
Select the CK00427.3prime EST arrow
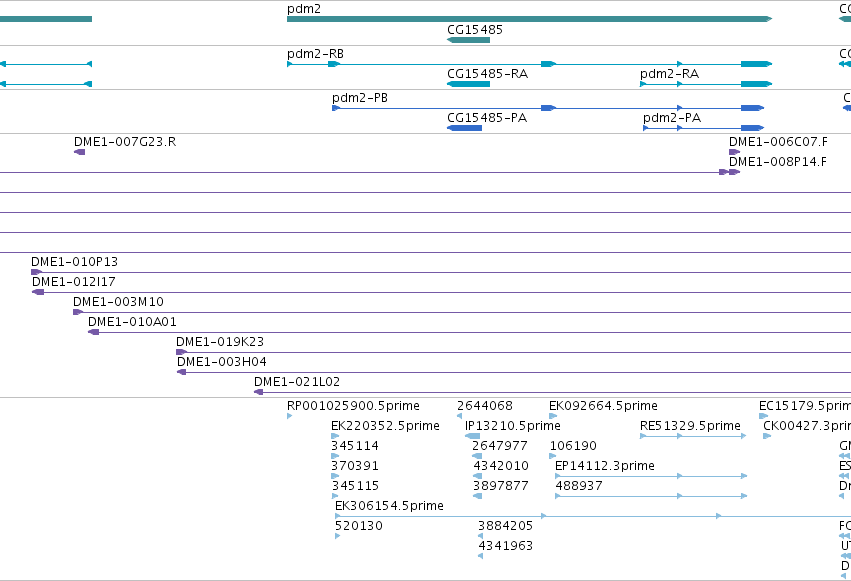[x=767, y=436]
